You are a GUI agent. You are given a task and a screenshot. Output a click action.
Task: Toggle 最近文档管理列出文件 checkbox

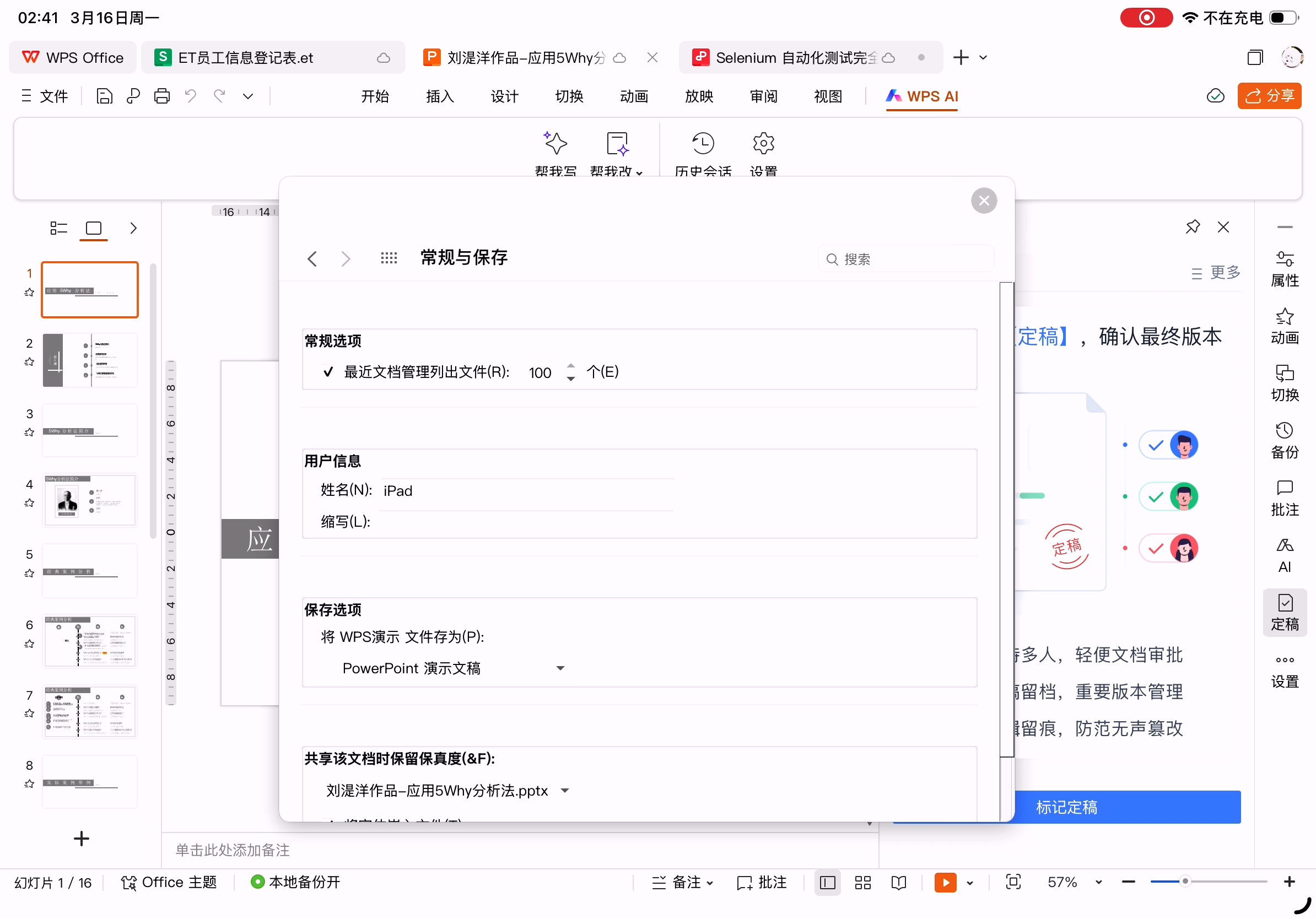pos(328,372)
